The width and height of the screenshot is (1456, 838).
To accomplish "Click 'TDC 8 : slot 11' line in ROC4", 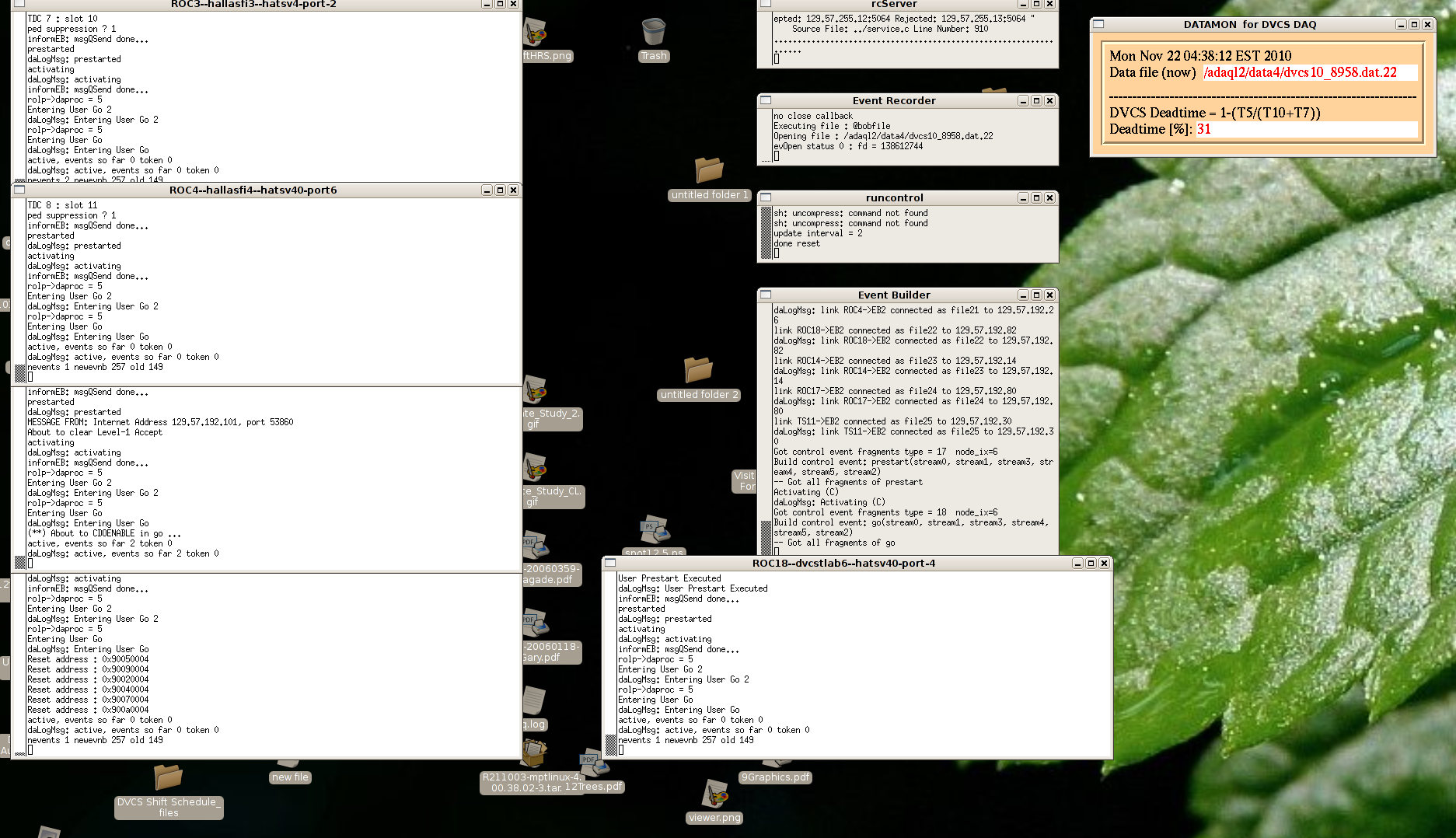I will pos(62,205).
